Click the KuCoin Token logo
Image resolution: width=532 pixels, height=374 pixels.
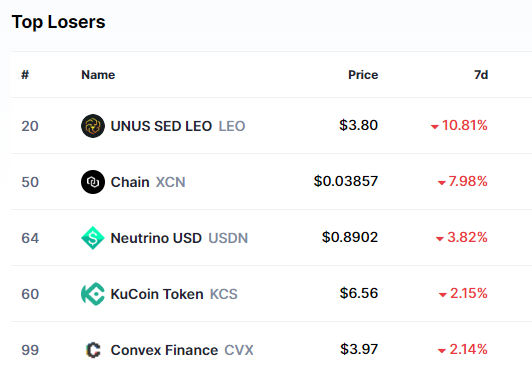coord(93,294)
